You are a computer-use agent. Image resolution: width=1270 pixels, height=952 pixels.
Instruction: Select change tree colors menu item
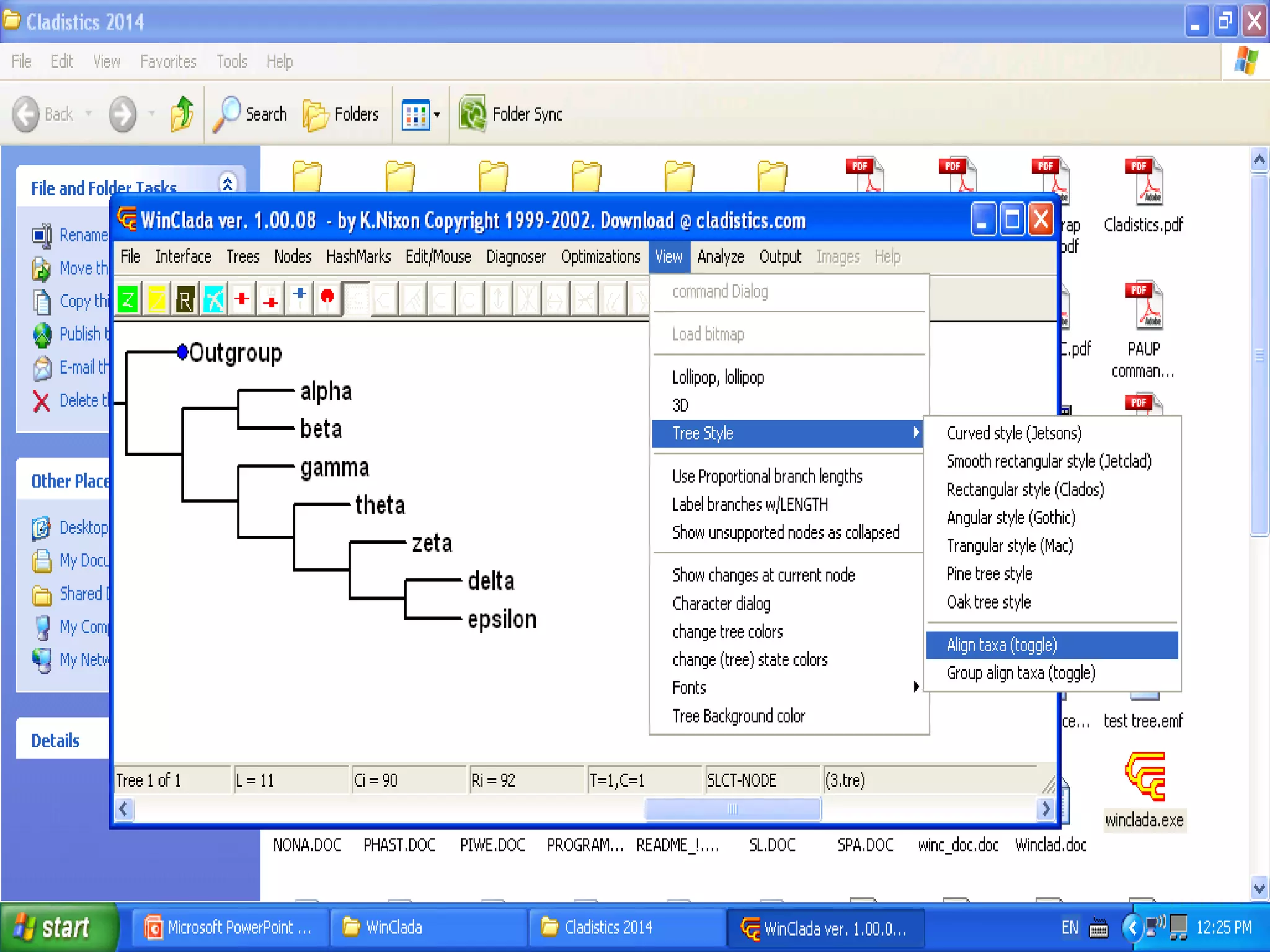[727, 632]
